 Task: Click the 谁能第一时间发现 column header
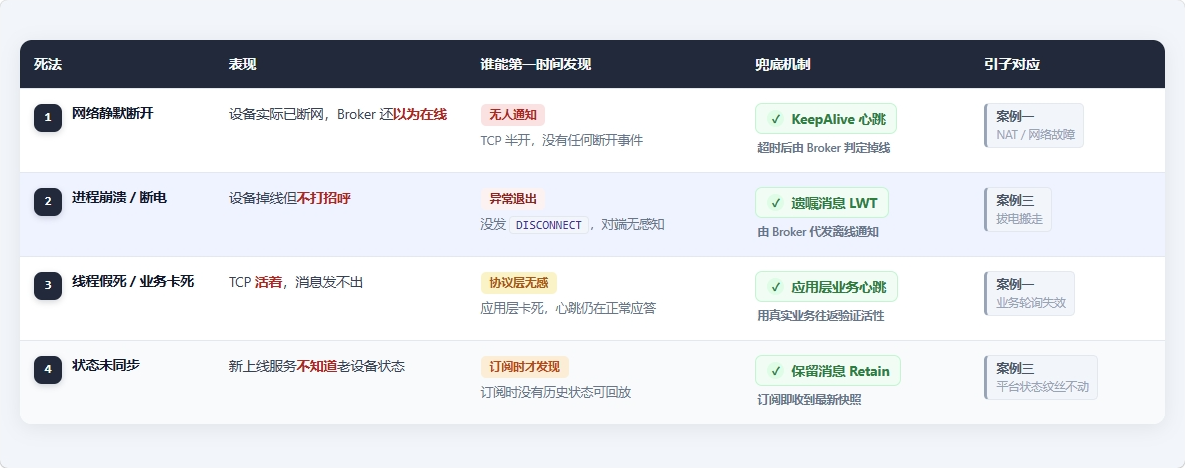[x=536, y=64]
